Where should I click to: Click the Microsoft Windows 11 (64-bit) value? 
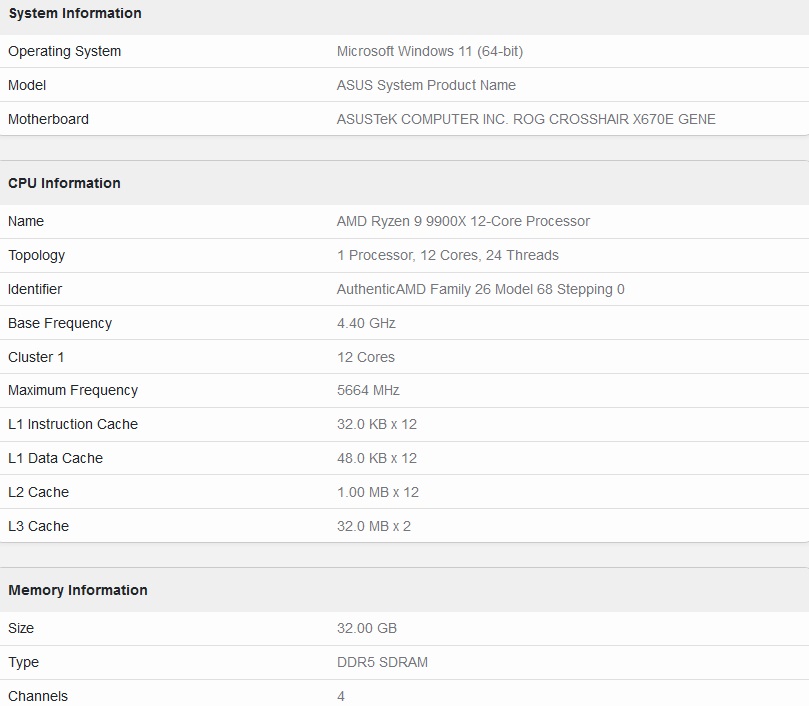click(x=430, y=52)
